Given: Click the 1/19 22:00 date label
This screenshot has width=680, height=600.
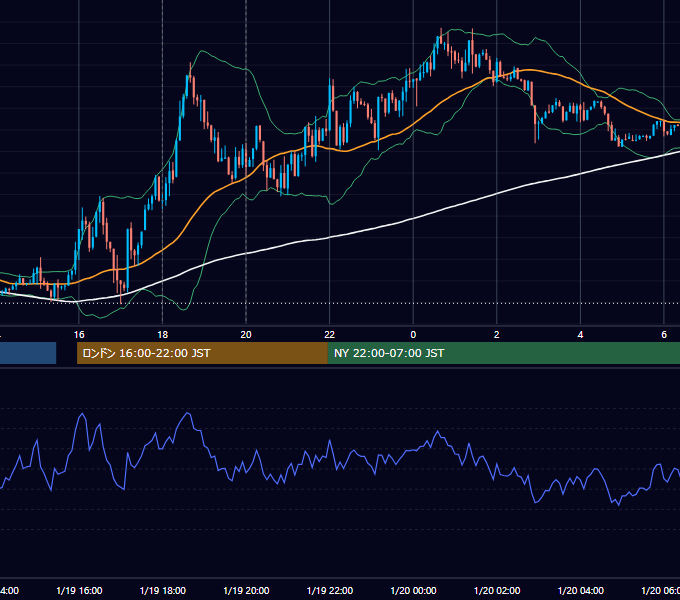Looking at the screenshot, I should click(330, 591).
